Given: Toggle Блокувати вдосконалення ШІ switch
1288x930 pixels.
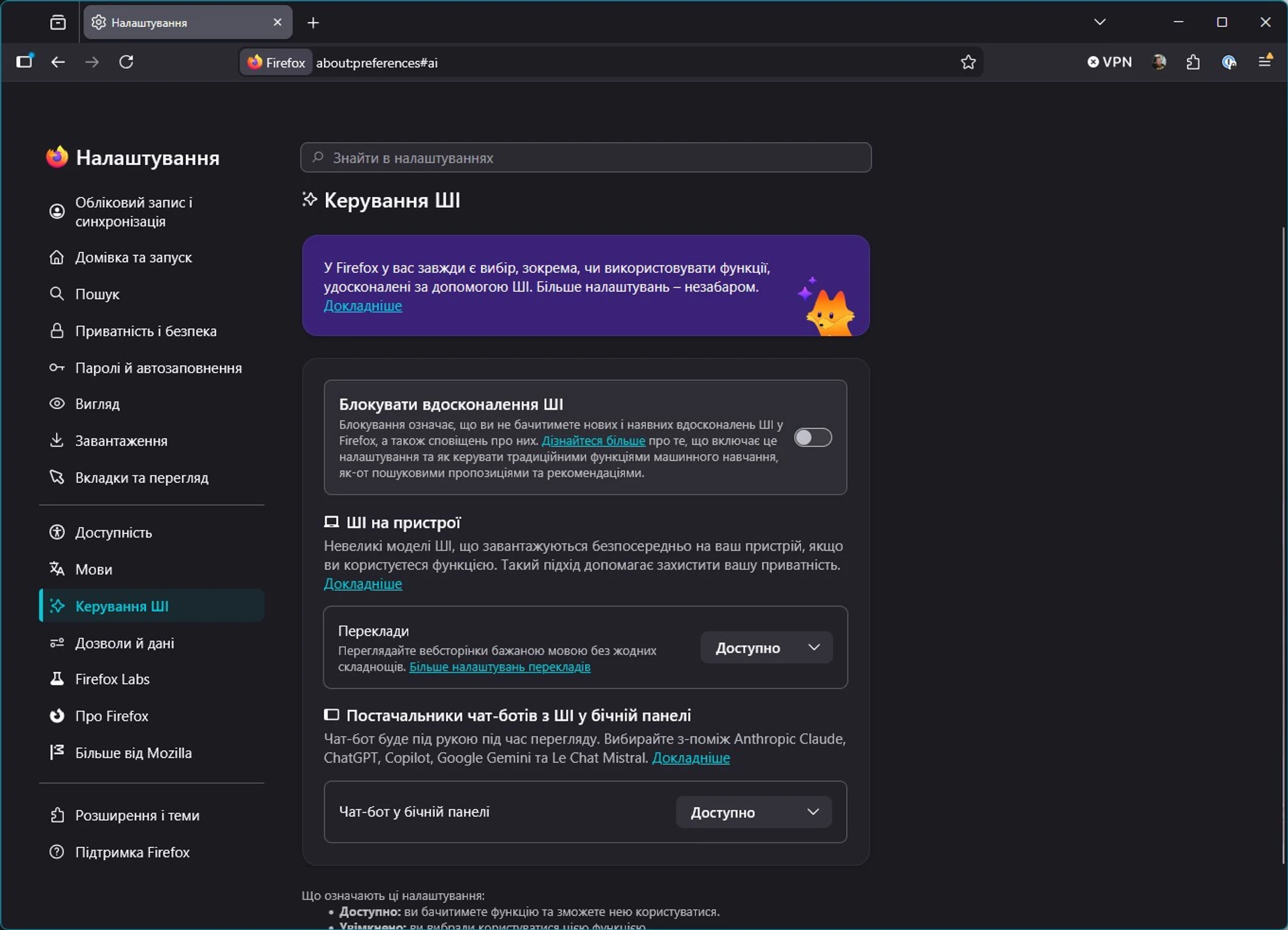Looking at the screenshot, I should point(813,437).
